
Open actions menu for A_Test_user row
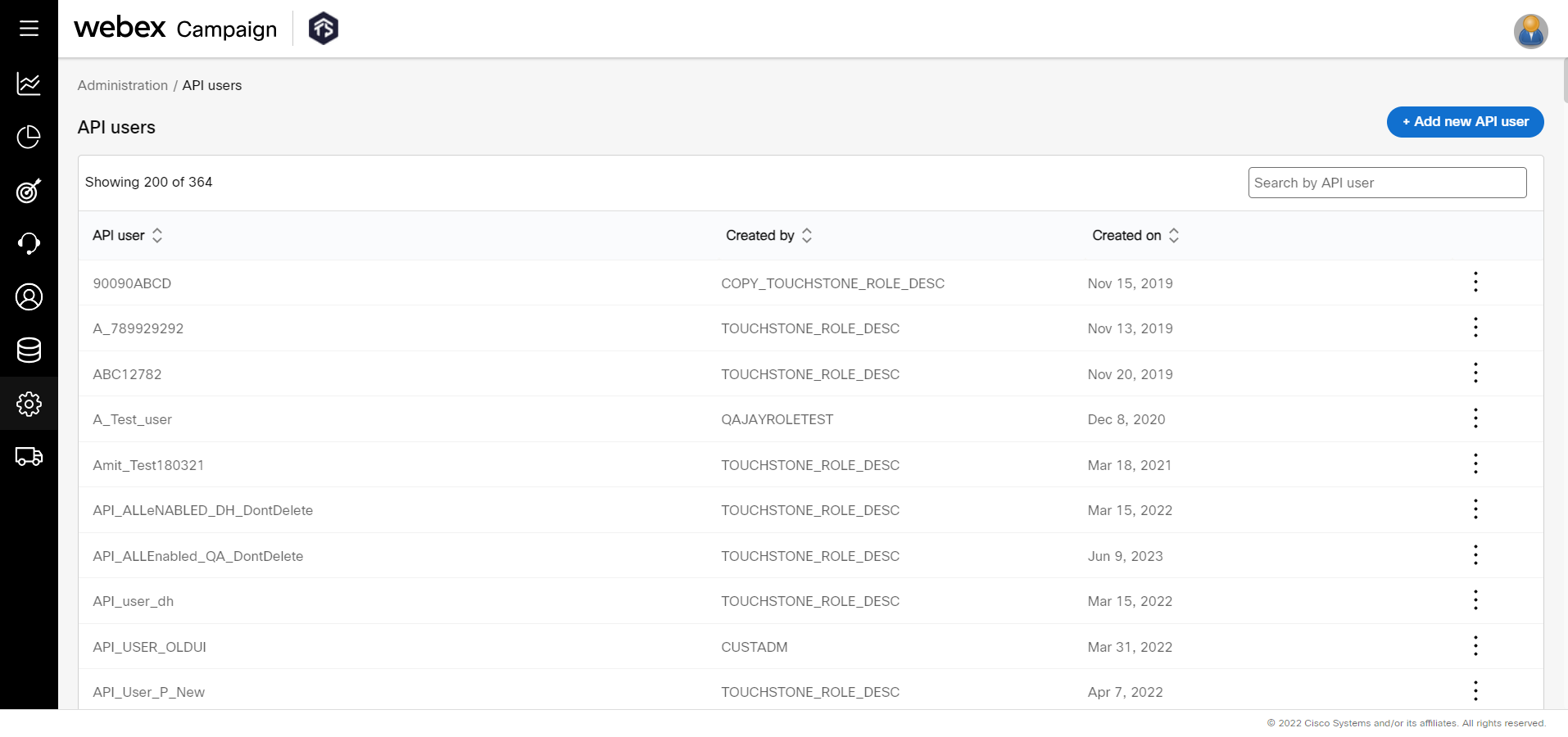click(x=1475, y=418)
